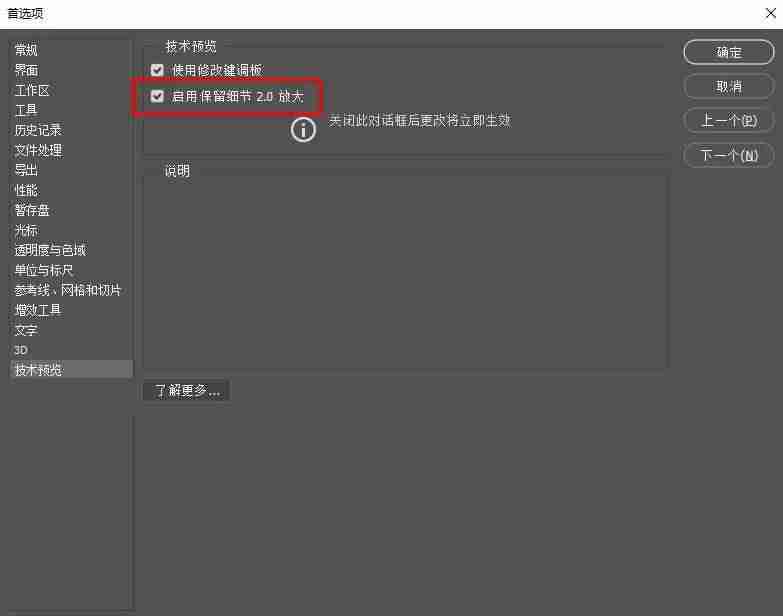Screen dimensions: 783x616
Task: Select 光标 preferences category
Action: click(x=26, y=230)
